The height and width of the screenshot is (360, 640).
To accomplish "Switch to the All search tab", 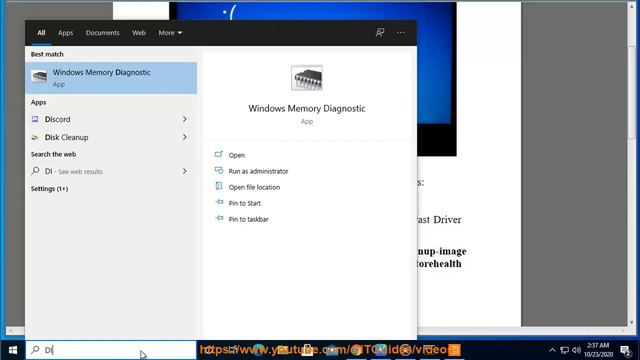I will pyautogui.click(x=41, y=33).
